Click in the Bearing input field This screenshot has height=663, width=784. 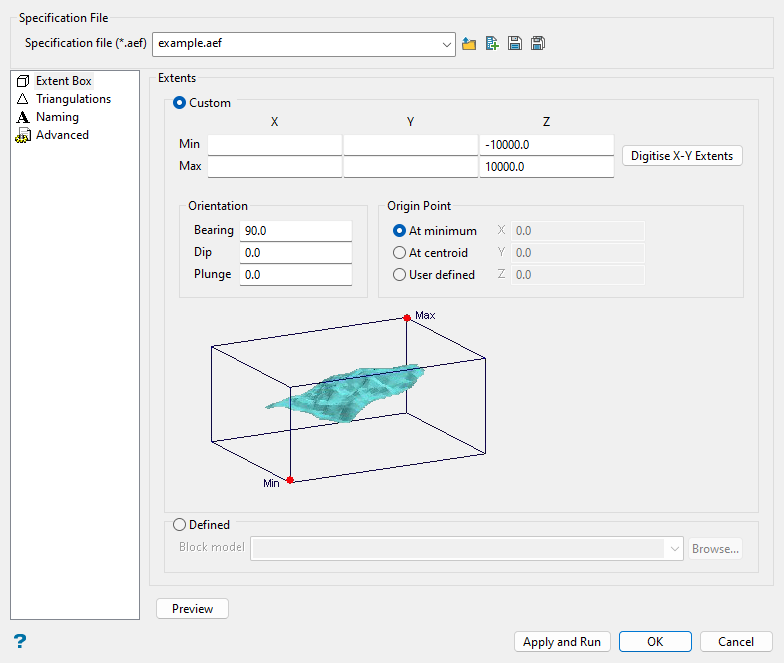click(296, 231)
